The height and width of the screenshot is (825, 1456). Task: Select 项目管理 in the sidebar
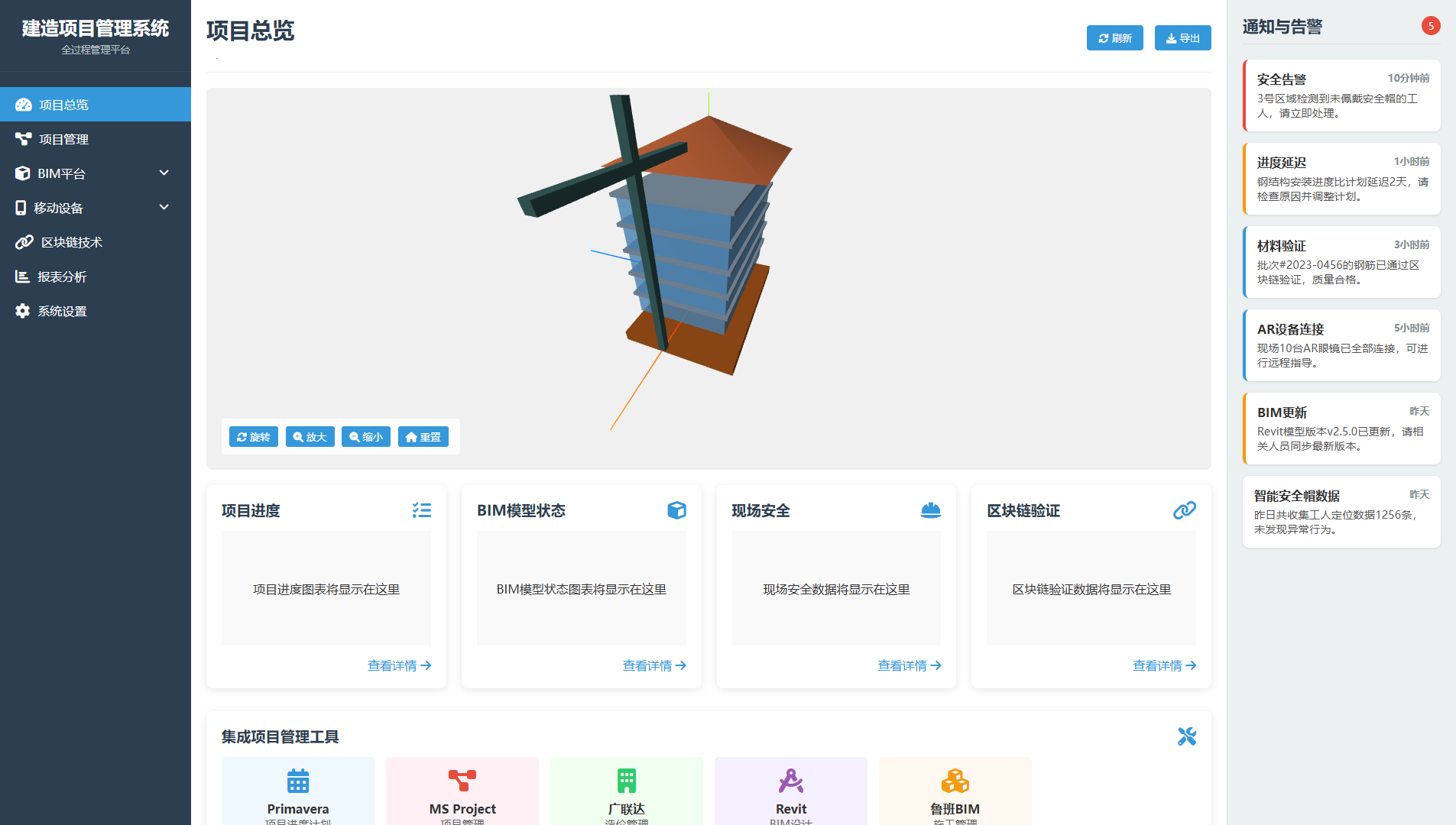tap(64, 139)
